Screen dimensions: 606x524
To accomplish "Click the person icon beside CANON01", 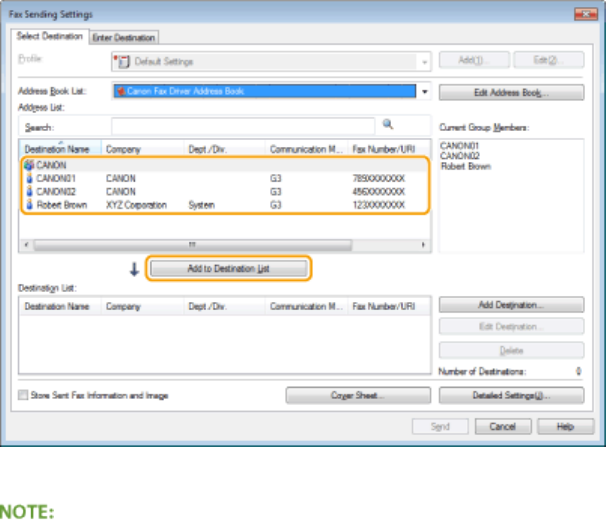I will coord(29,179).
